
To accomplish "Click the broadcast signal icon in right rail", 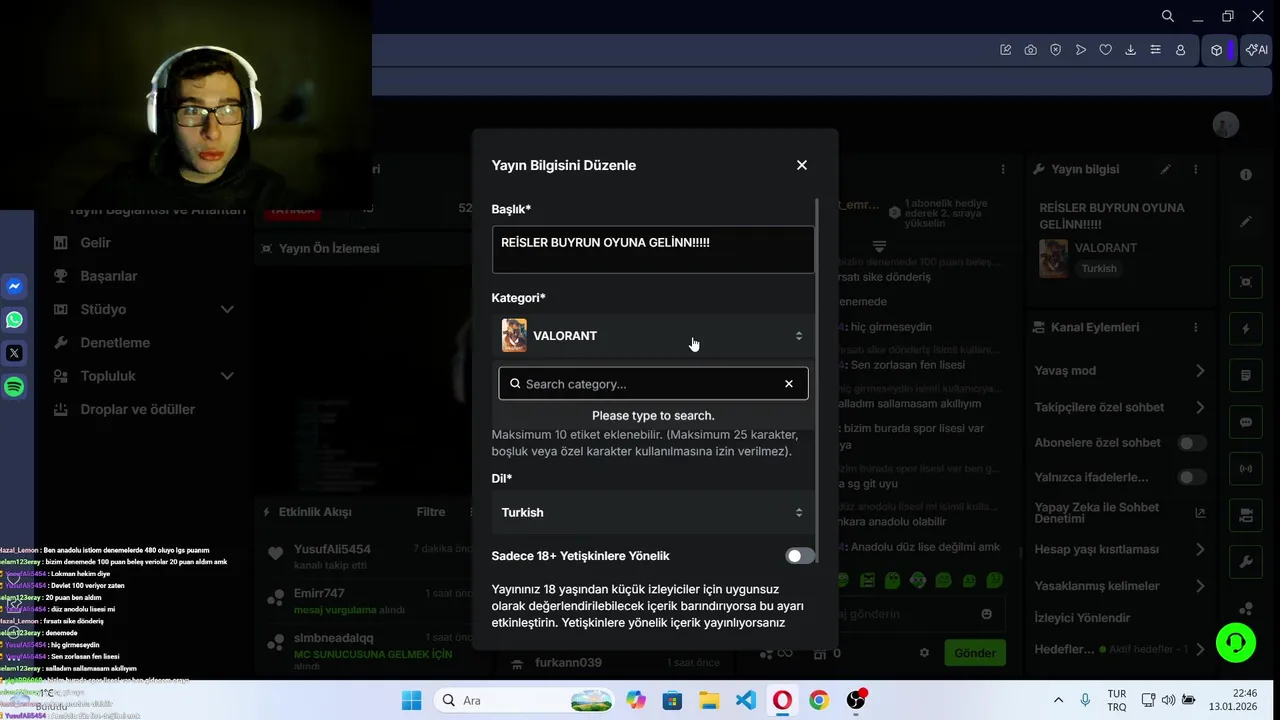I will pos(1246,468).
